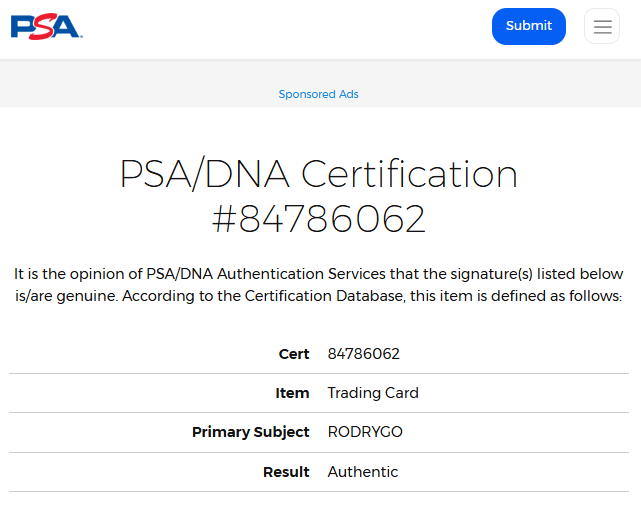Select the Authentic result value

pos(363,472)
